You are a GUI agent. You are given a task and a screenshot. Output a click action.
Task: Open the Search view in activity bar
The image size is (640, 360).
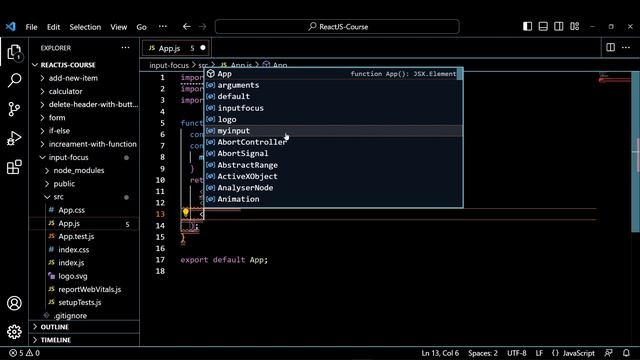coord(14,80)
